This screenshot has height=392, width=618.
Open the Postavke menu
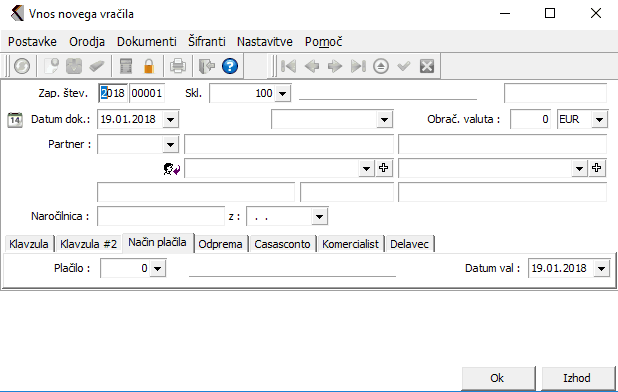click(32, 42)
